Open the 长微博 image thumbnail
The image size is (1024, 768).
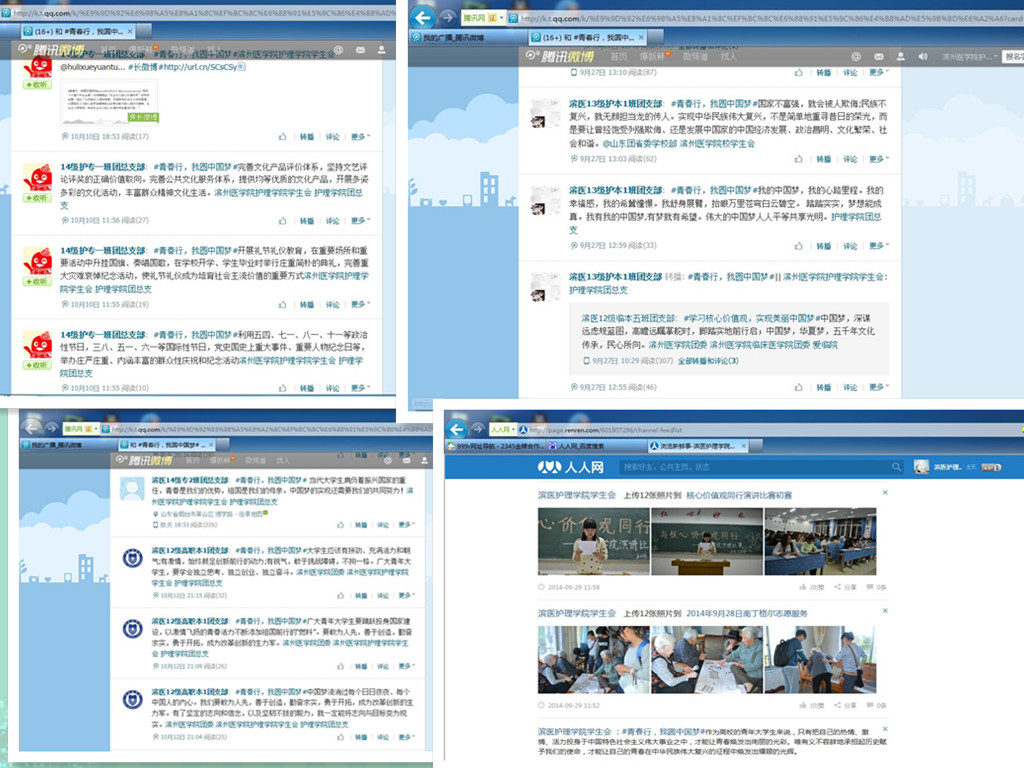coord(109,102)
